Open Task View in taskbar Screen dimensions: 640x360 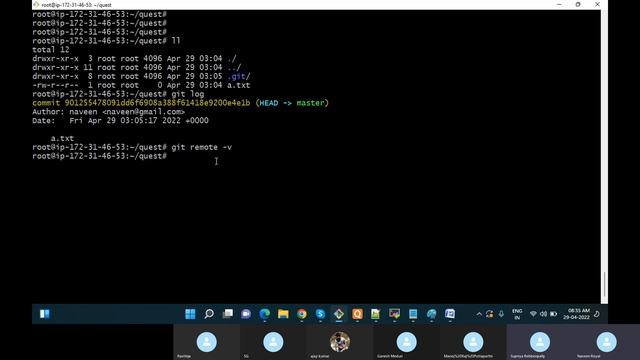click(227, 313)
